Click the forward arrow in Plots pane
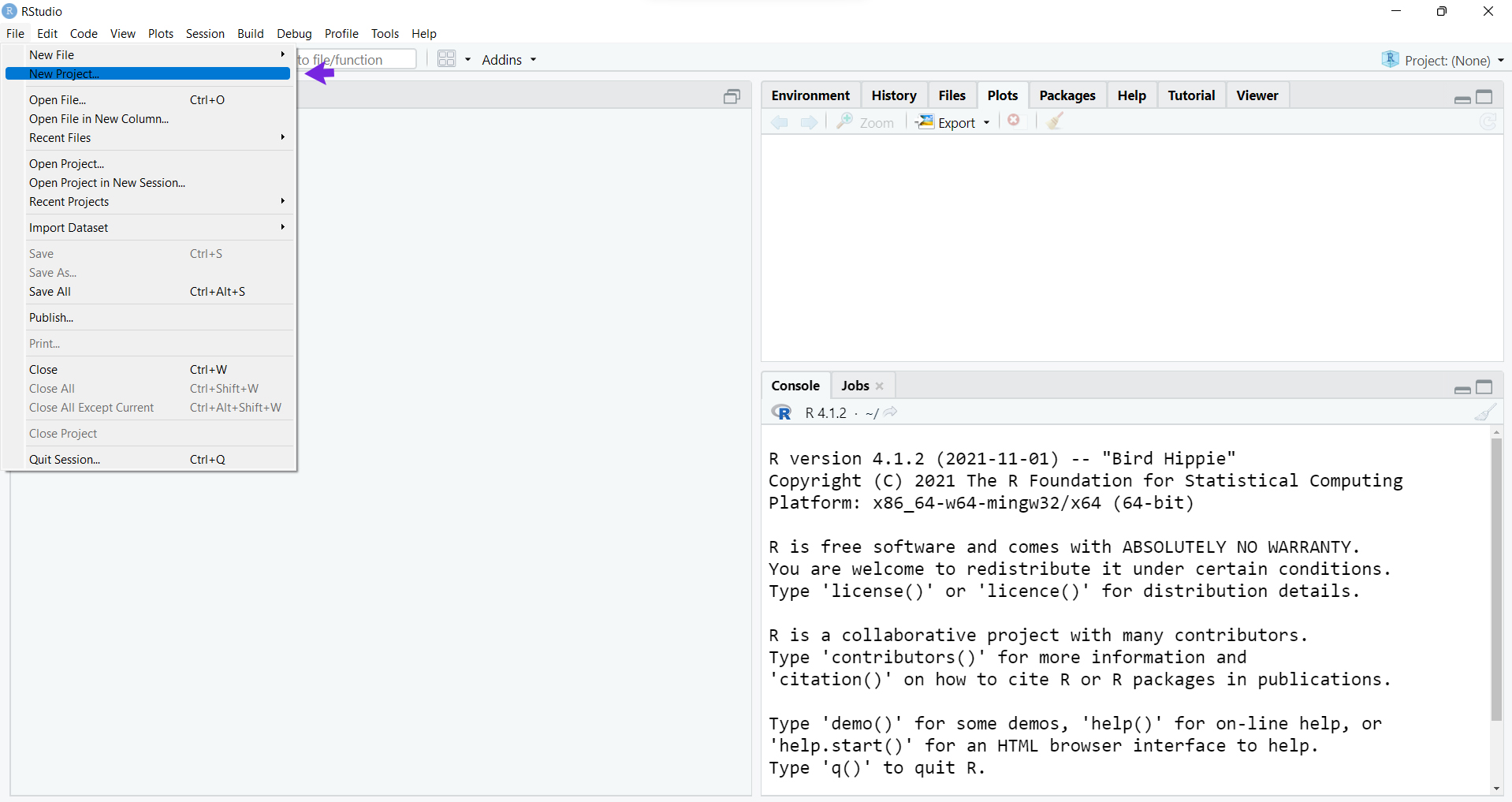The image size is (1512, 802). 809,122
